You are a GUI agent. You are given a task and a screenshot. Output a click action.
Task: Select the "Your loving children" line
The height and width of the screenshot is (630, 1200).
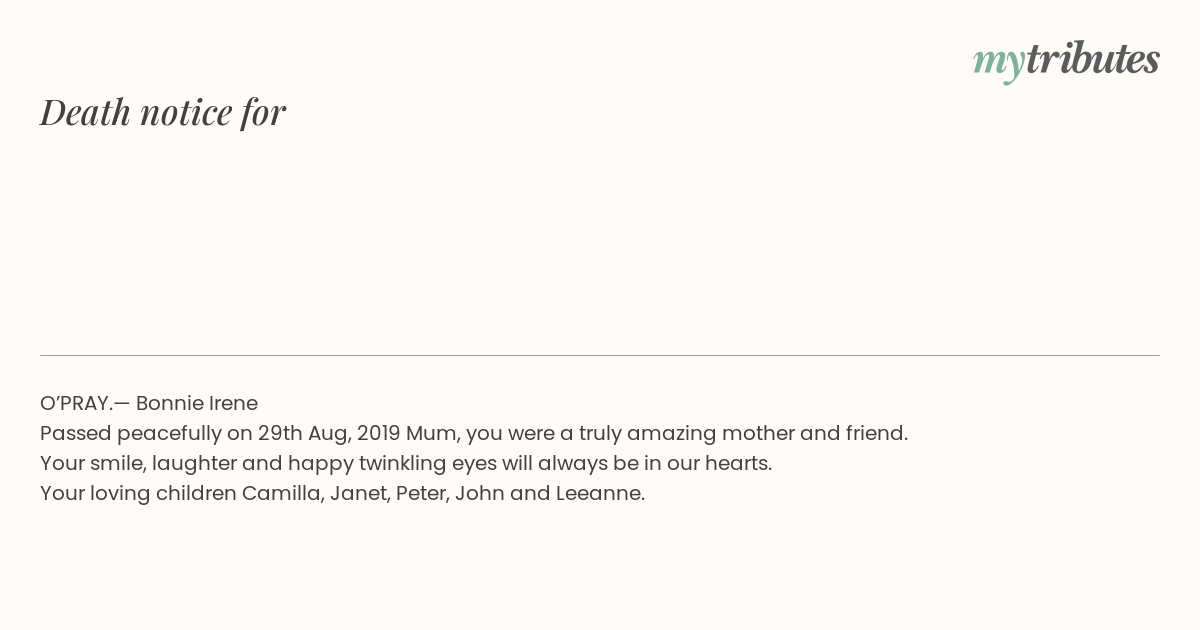pos(343,493)
